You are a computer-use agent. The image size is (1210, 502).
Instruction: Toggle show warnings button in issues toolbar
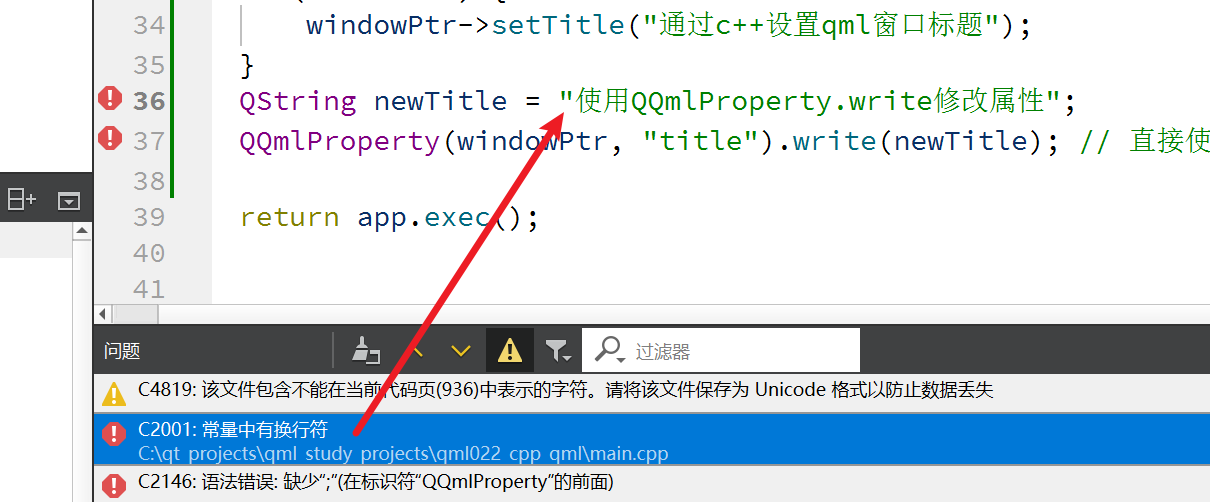click(510, 350)
